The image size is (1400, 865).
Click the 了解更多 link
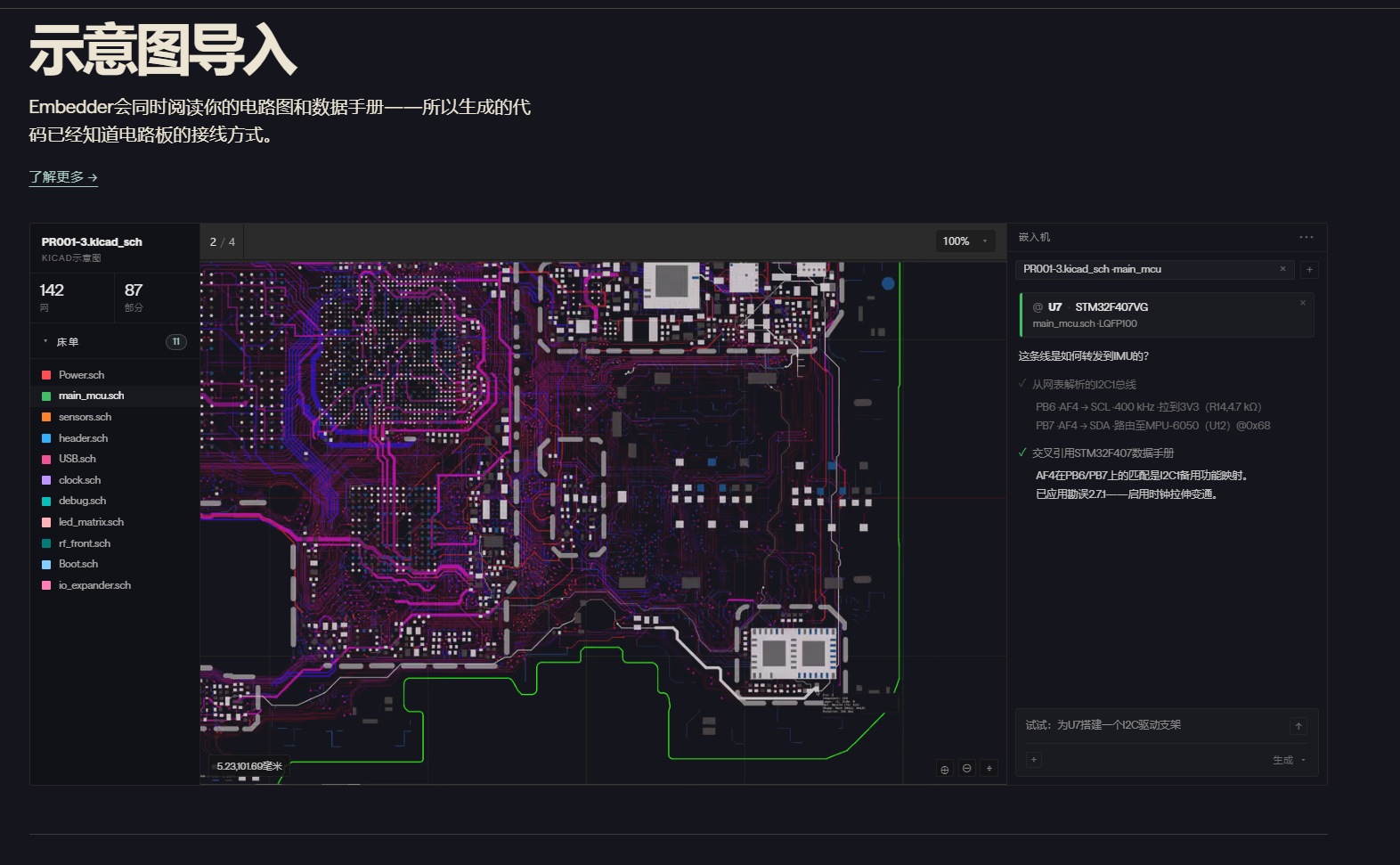[63, 177]
